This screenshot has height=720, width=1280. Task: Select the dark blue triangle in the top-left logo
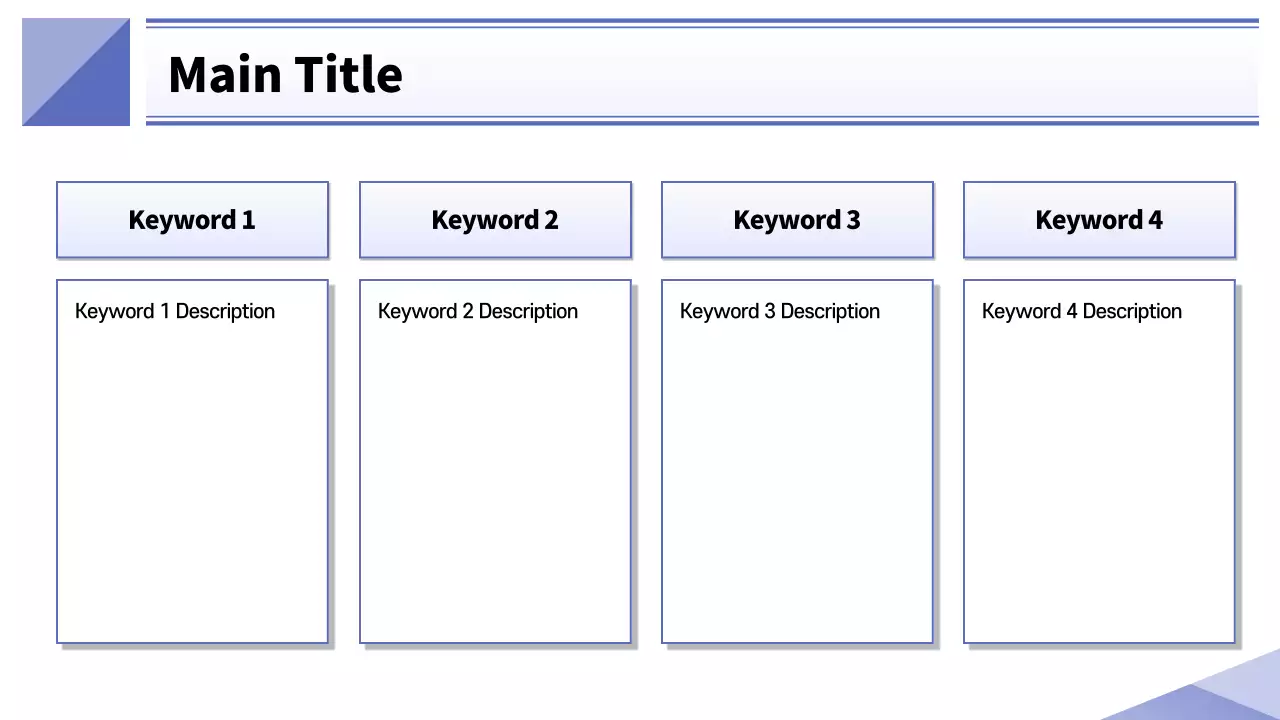[x=98, y=95]
